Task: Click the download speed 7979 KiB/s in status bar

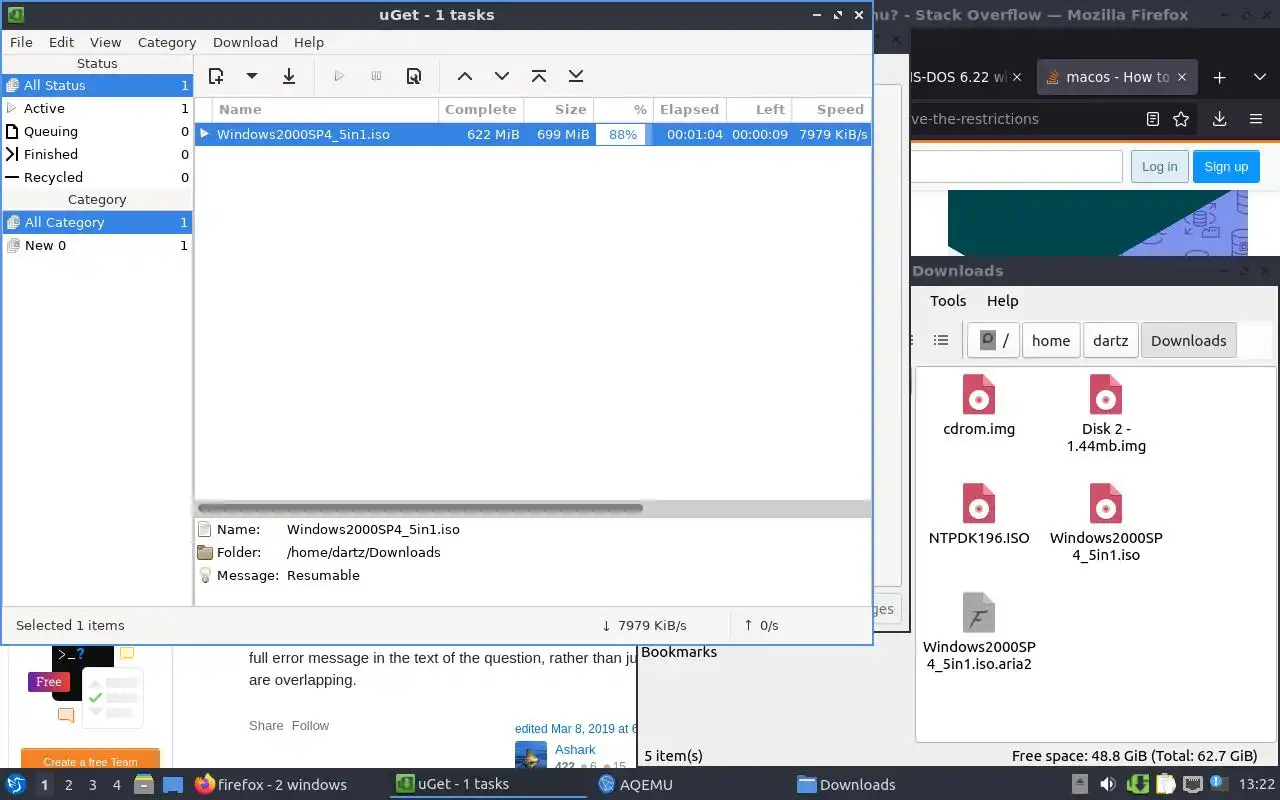Action: (644, 625)
